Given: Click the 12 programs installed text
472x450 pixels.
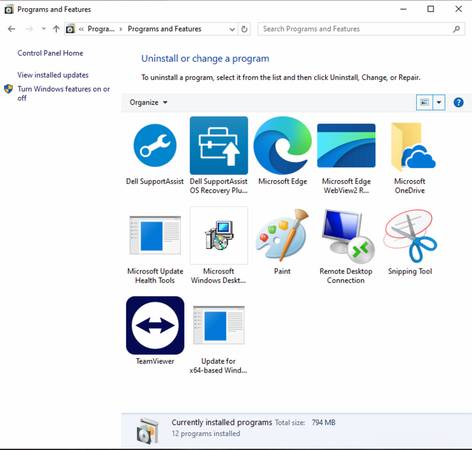Looking at the screenshot, I should click(206, 434).
